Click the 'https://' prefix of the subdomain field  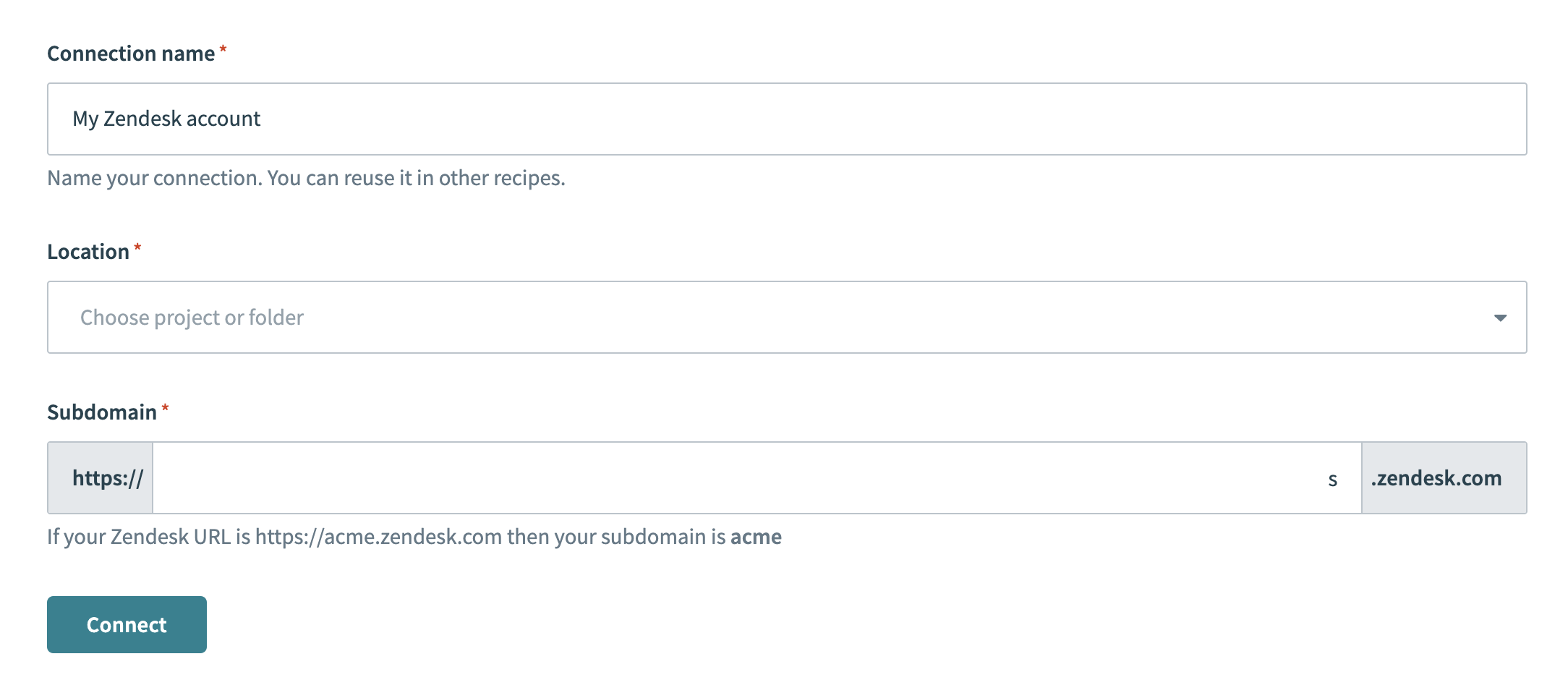pos(108,477)
